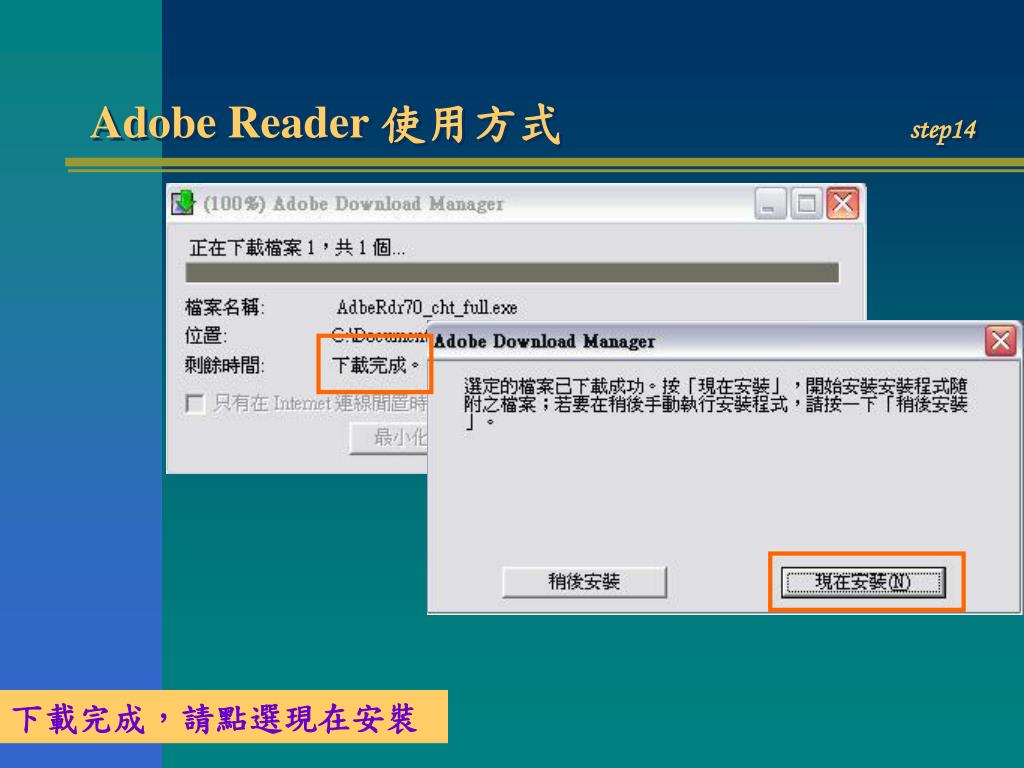Maximize the (100%) Adobe Download Manager window
Screen dimensions: 1024x768
[x=806, y=204]
